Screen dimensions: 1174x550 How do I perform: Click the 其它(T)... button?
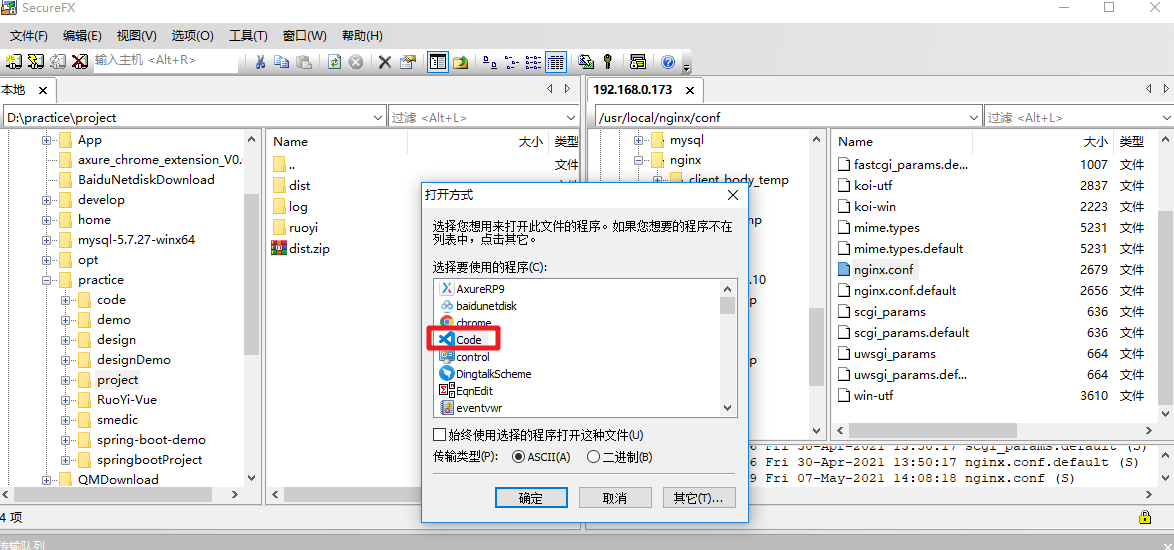click(x=699, y=498)
